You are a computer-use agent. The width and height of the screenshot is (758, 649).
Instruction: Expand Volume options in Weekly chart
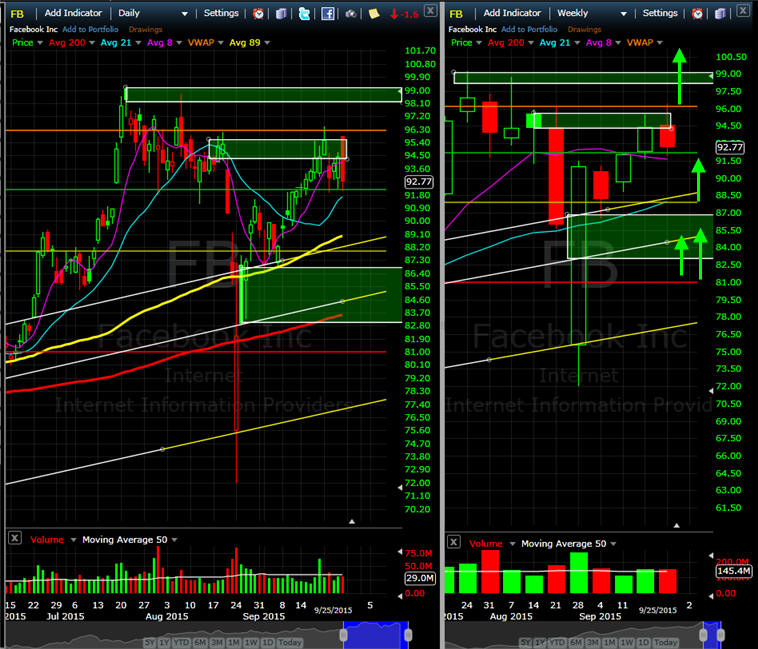512,544
